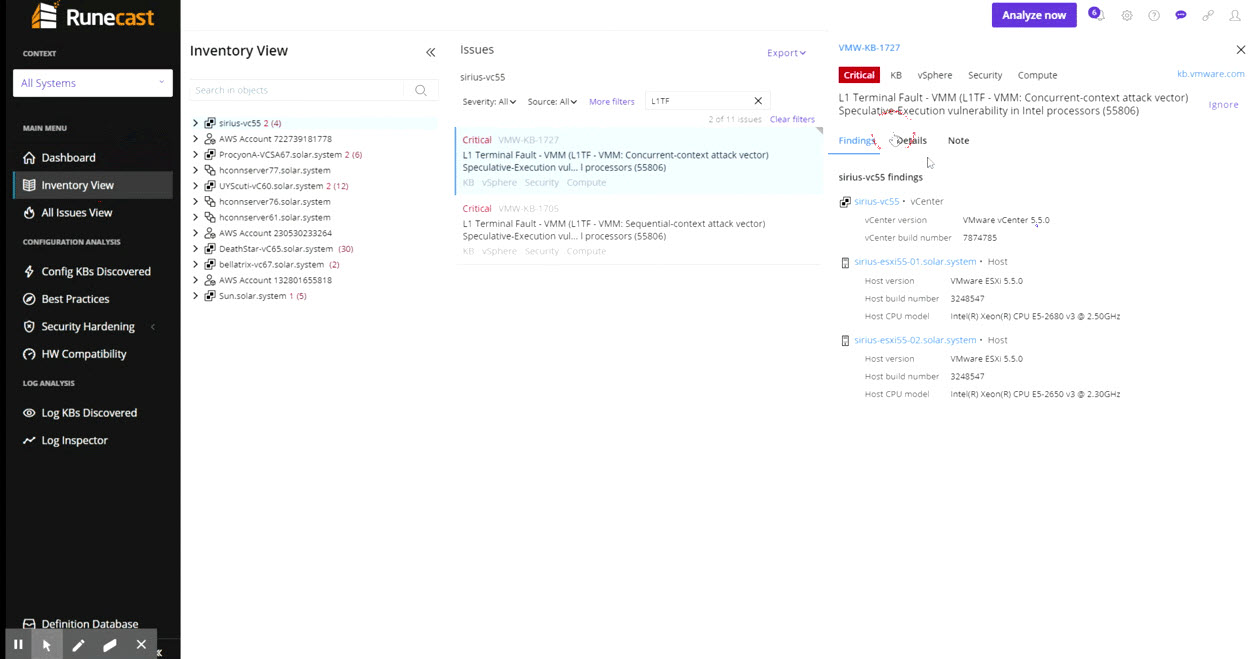
Task: Click the search magnifier in Inventory View
Action: click(x=421, y=90)
